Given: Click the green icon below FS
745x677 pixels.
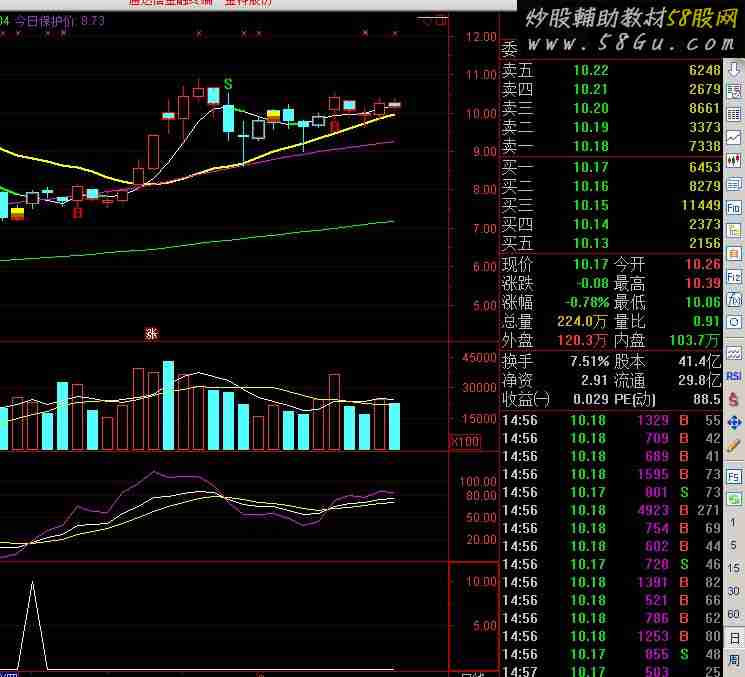Looking at the screenshot, I should pyautogui.click(x=734, y=499).
